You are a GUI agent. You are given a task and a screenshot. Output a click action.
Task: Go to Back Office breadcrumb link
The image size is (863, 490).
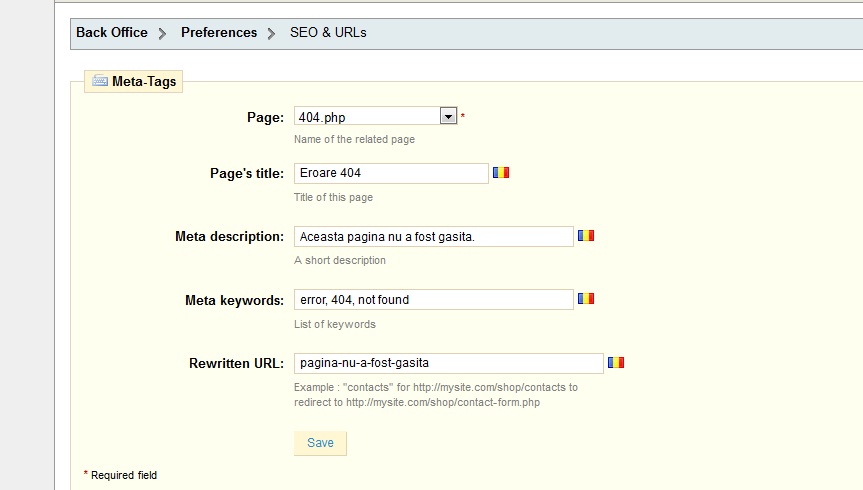pos(111,32)
